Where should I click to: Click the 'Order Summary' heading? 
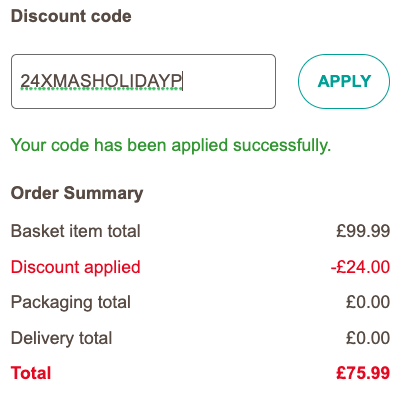click(x=77, y=193)
